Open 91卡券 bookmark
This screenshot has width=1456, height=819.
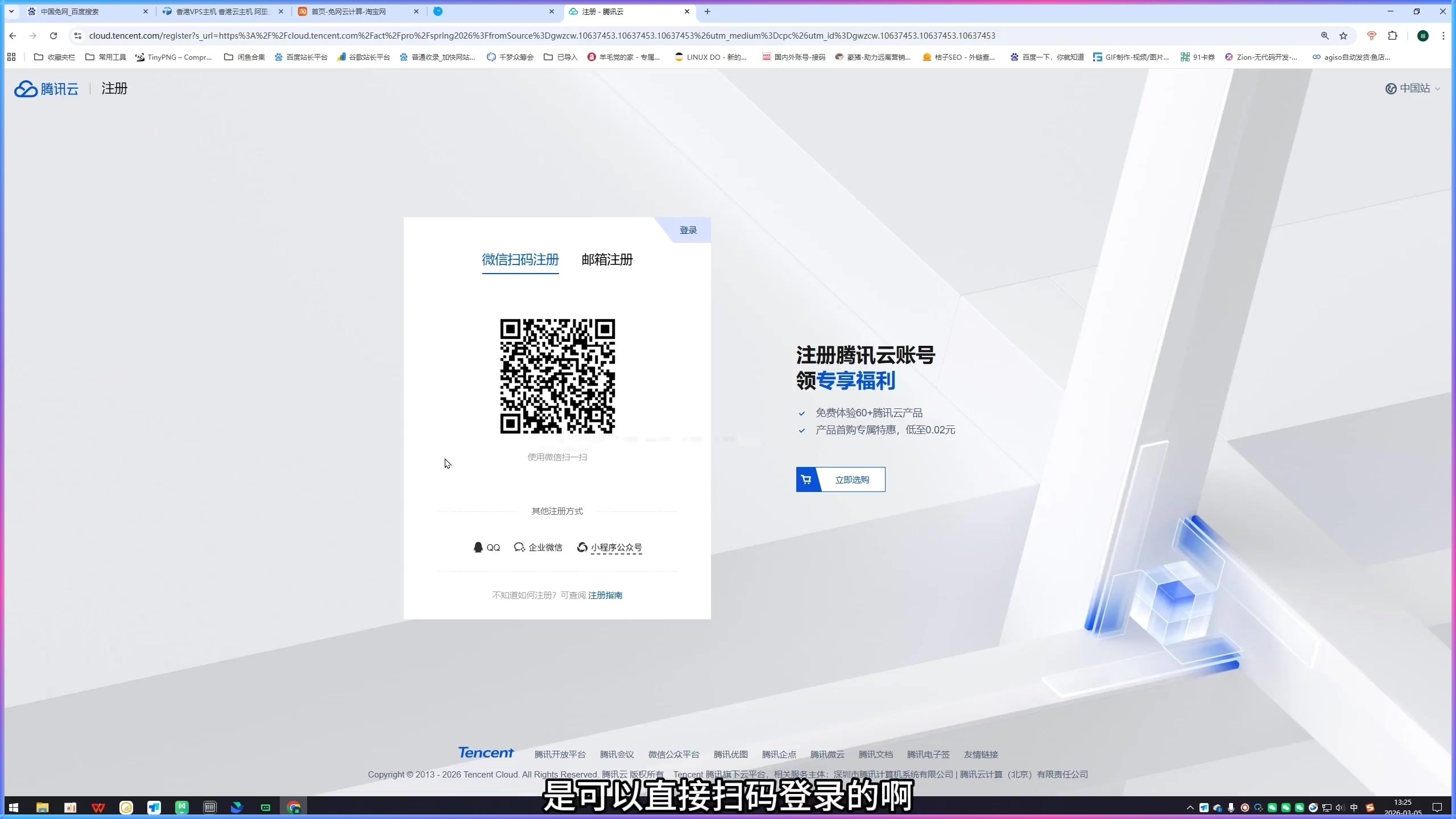[x=1197, y=57]
